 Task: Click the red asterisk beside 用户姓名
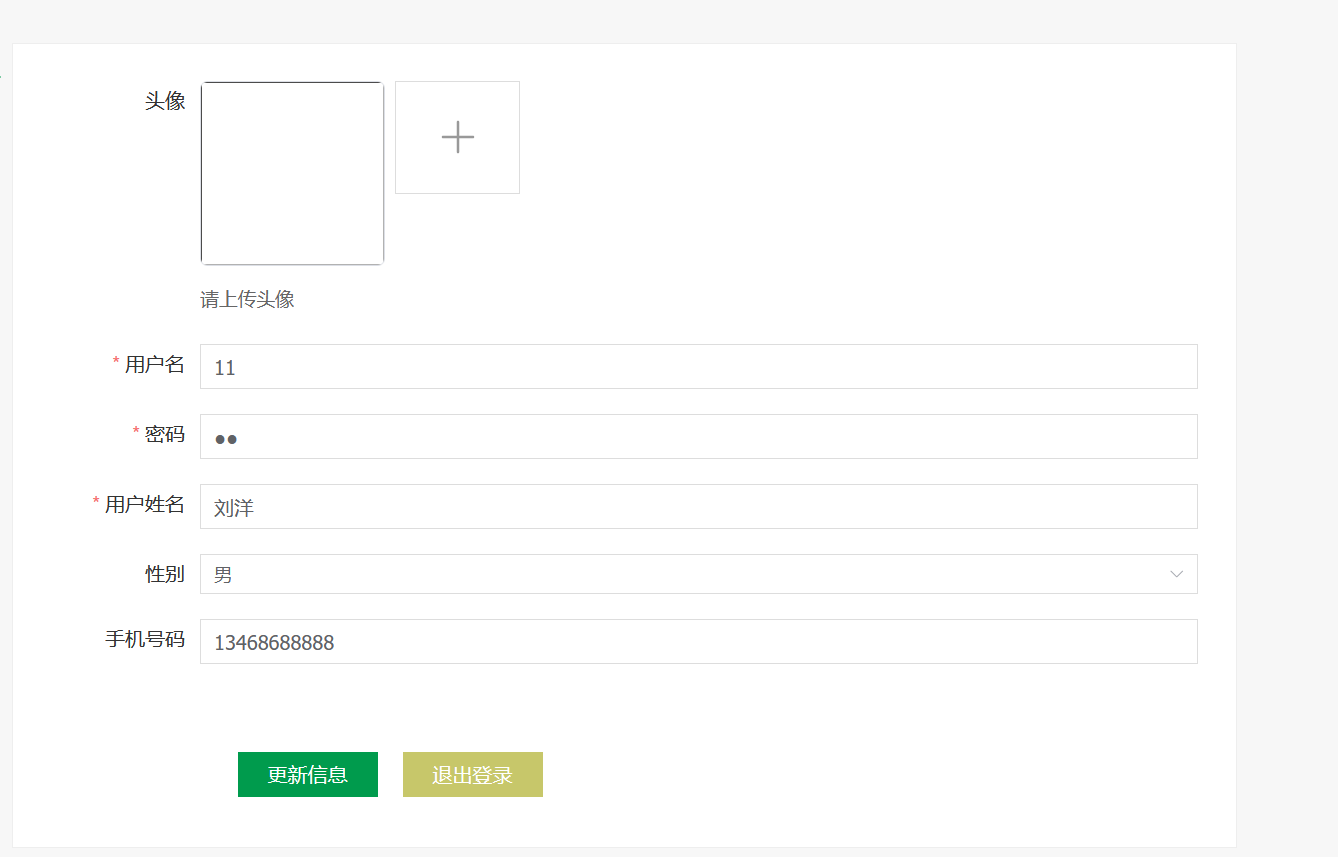click(96, 502)
